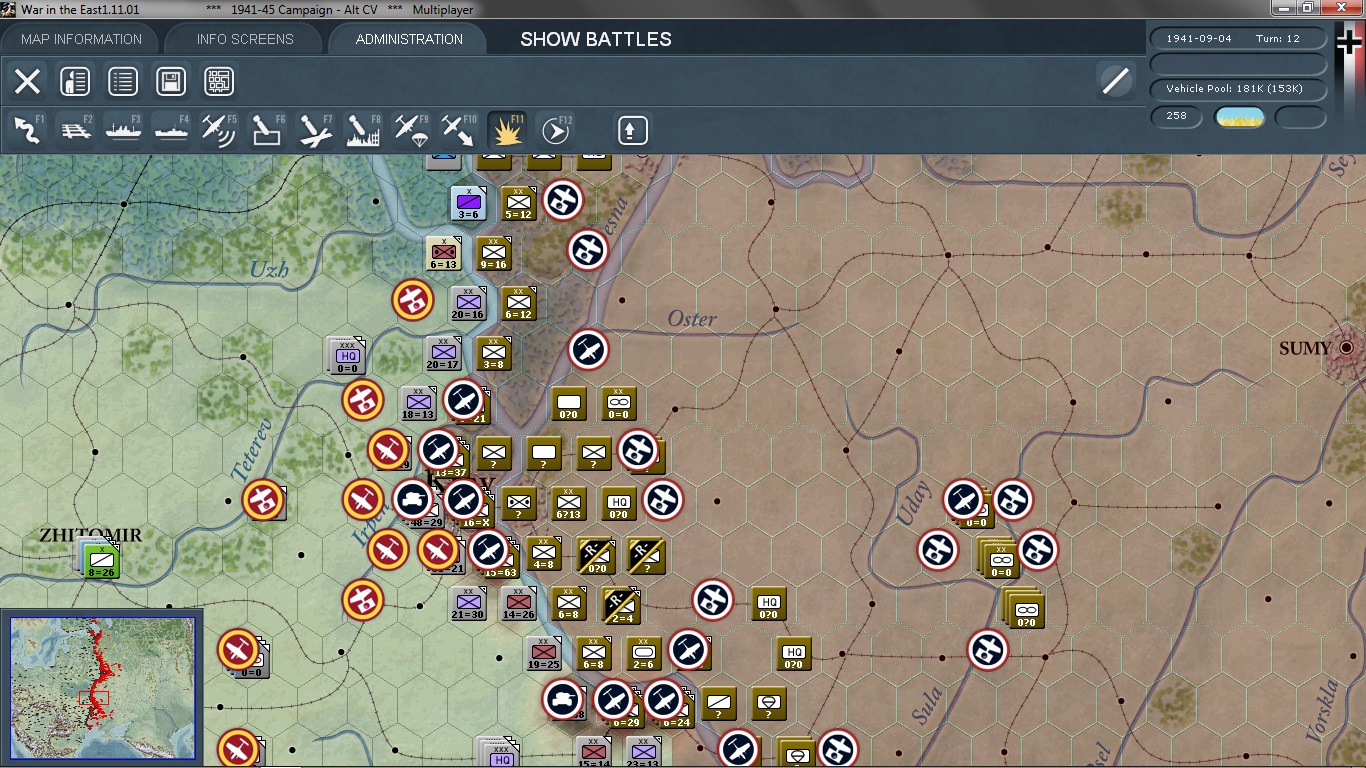Open the Map Information tab
1366x768 pixels.
tap(82, 39)
